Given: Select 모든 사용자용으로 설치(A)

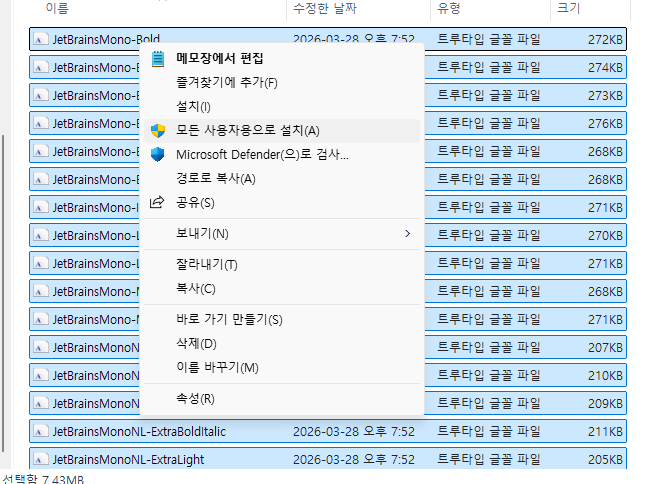Looking at the screenshot, I should [x=282, y=131].
